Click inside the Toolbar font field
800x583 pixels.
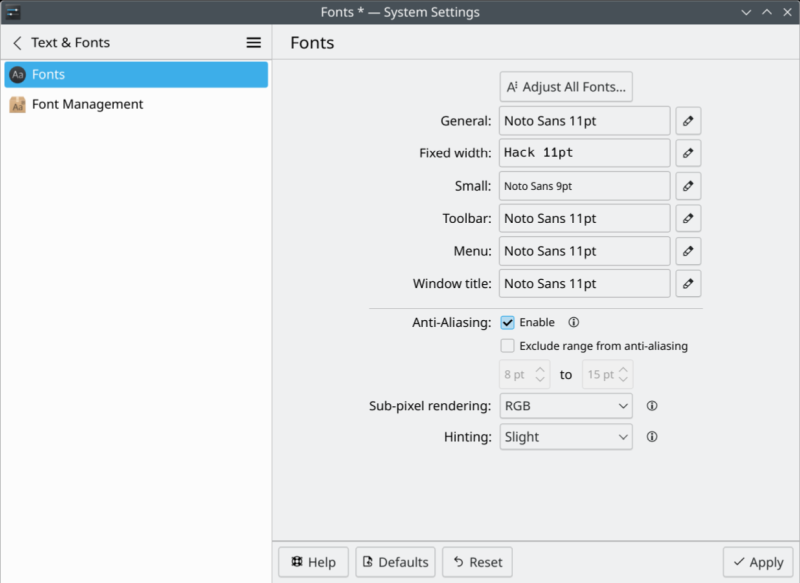(584, 218)
